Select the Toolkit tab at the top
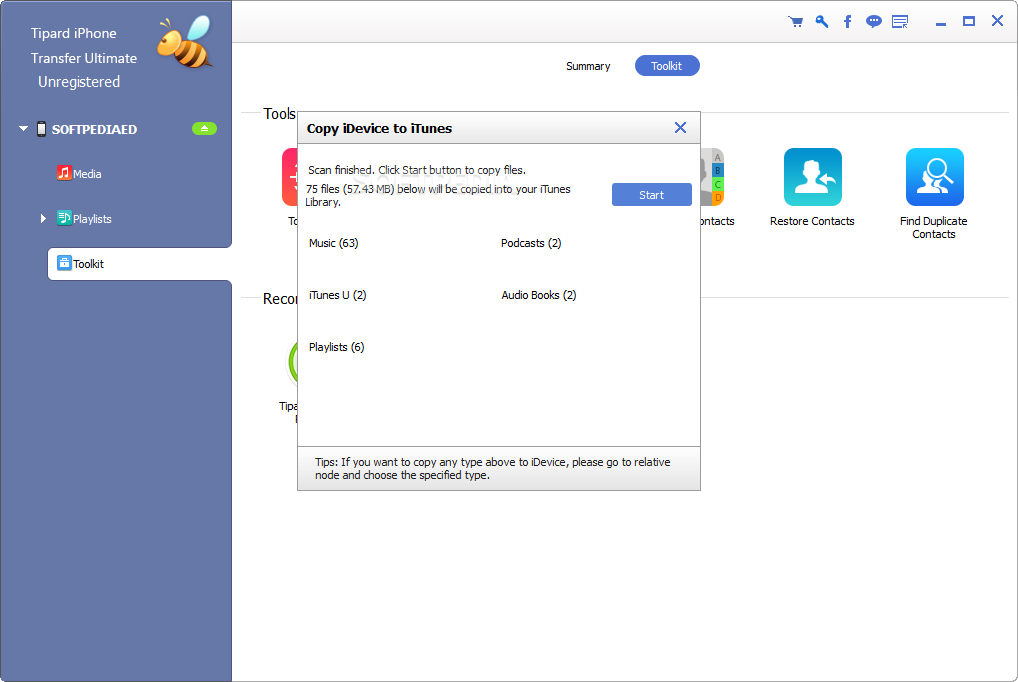1018x682 pixels. [x=667, y=66]
